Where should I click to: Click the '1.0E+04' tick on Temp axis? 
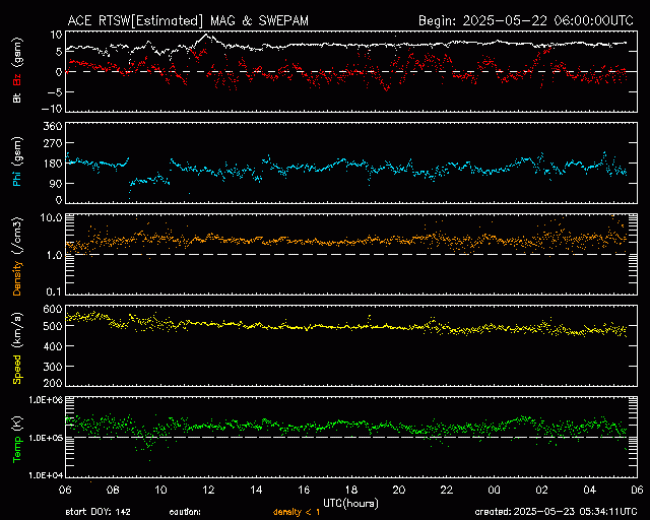click(x=46, y=475)
